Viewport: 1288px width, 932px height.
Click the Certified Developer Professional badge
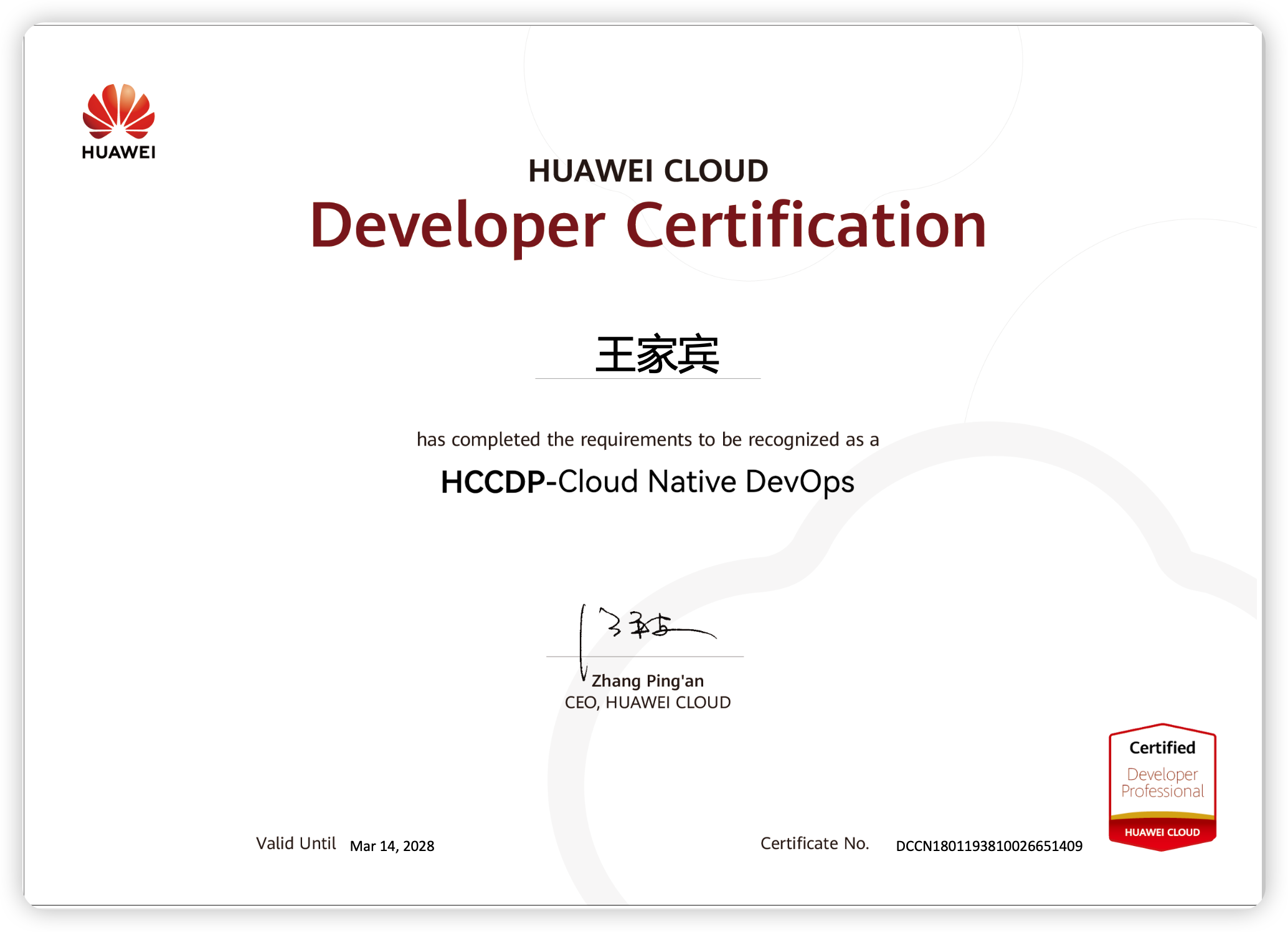pos(1162,787)
